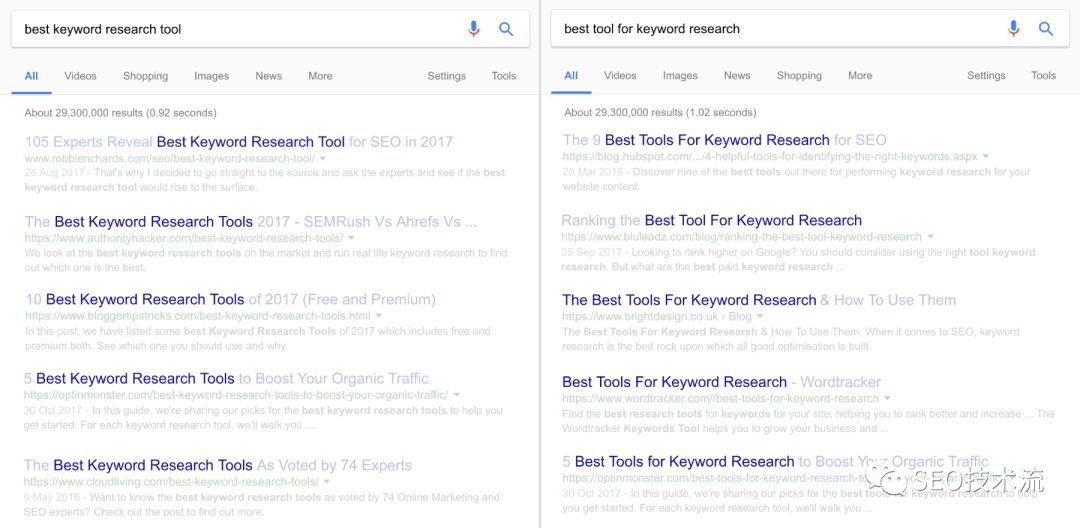Click the microphone icon in left search bar
Image resolution: width=1080 pixels, height=528 pixels.
pyautogui.click(x=474, y=29)
